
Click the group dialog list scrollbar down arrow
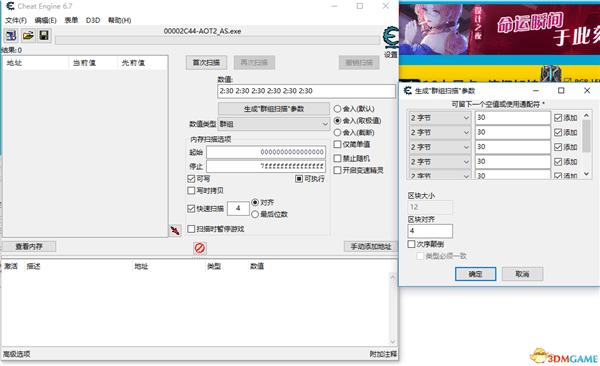coord(587,174)
